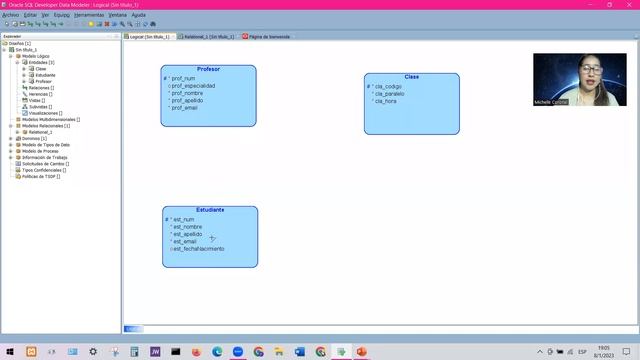Viewport: 640px width, 360px height.
Task: Click the Dominios node icon
Action: pyautogui.click(x=18, y=138)
